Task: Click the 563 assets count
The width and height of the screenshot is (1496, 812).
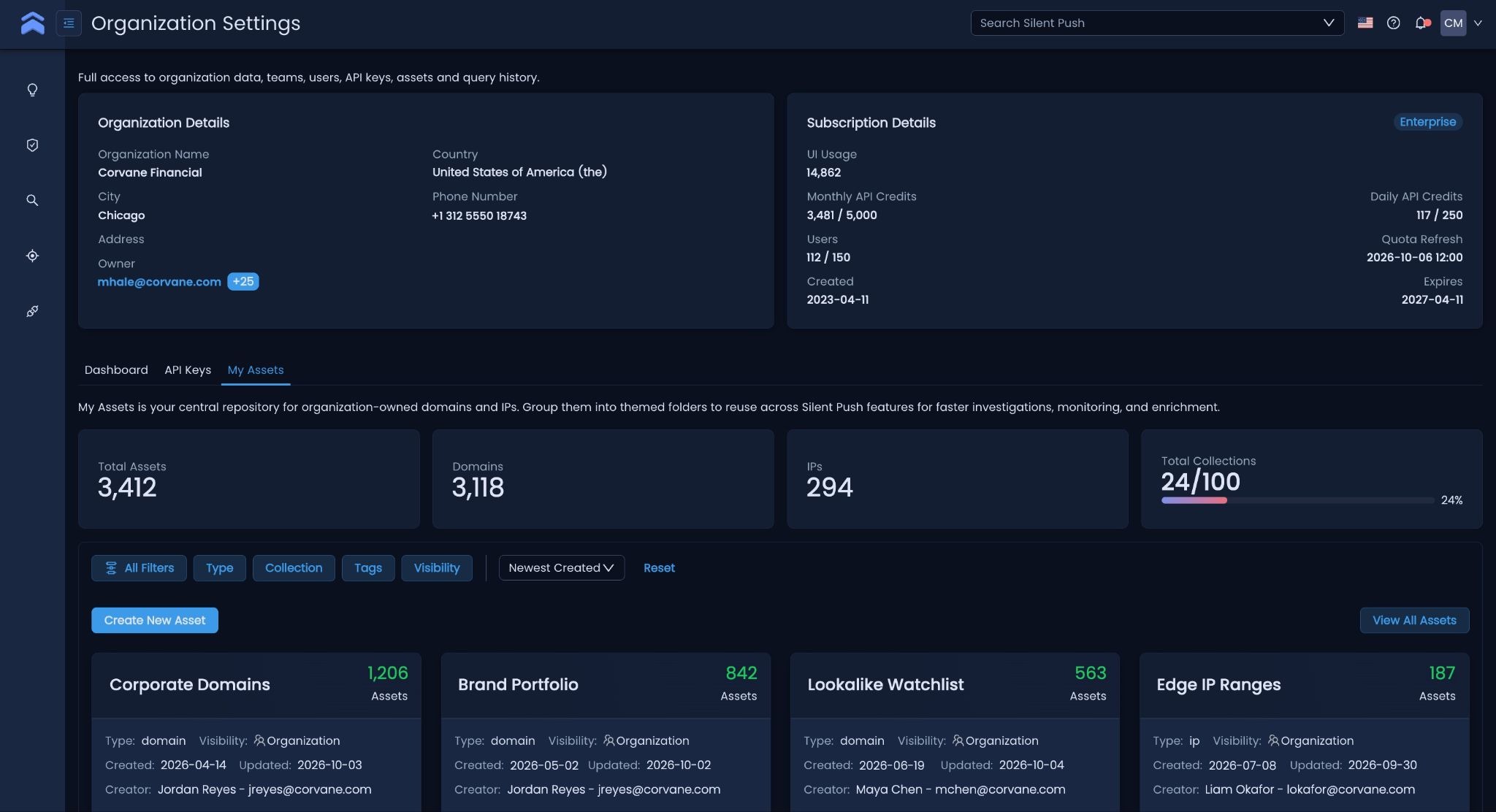Action: tap(1090, 673)
